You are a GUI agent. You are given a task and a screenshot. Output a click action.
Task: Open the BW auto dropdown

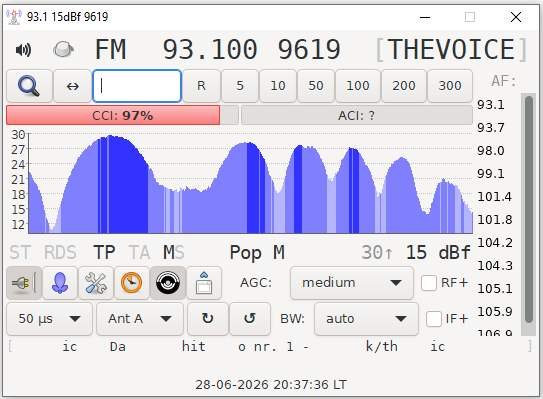click(366, 319)
